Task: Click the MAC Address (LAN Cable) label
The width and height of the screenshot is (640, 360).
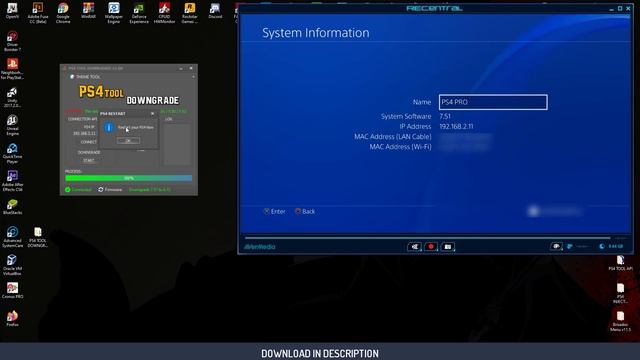Action: 393,137
